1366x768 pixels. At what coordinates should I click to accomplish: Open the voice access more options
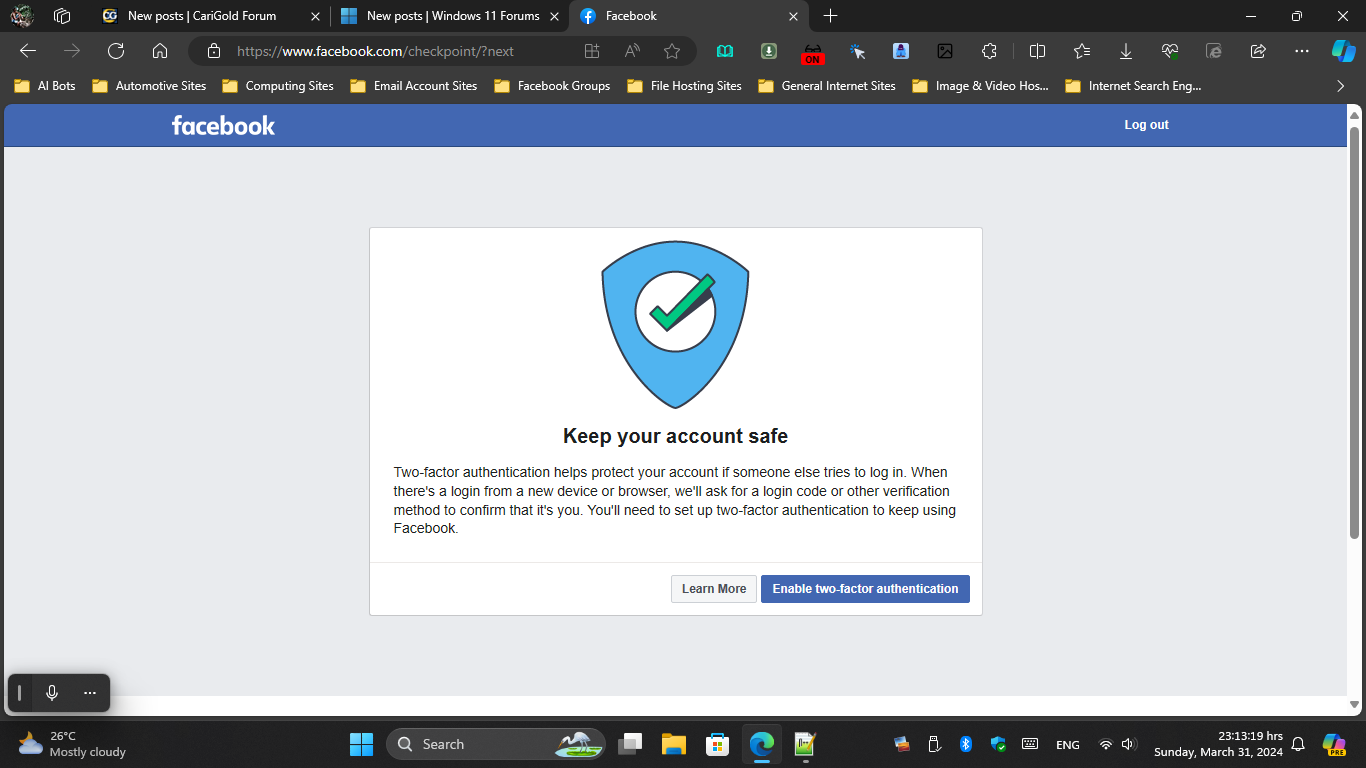point(90,692)
